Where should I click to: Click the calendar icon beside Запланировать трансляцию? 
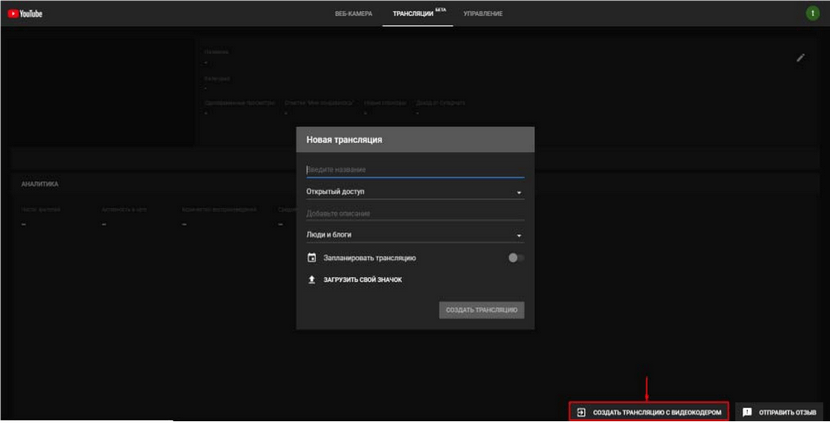(x=312, y=258)
